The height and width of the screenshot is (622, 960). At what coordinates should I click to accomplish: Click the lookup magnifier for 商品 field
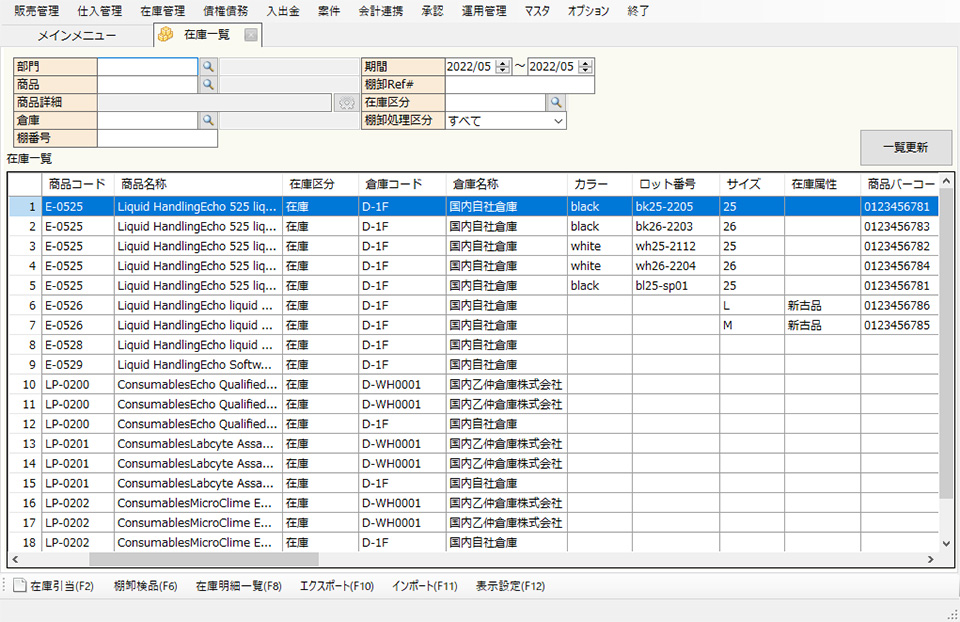pyautogui.click(x=208, y=85)
